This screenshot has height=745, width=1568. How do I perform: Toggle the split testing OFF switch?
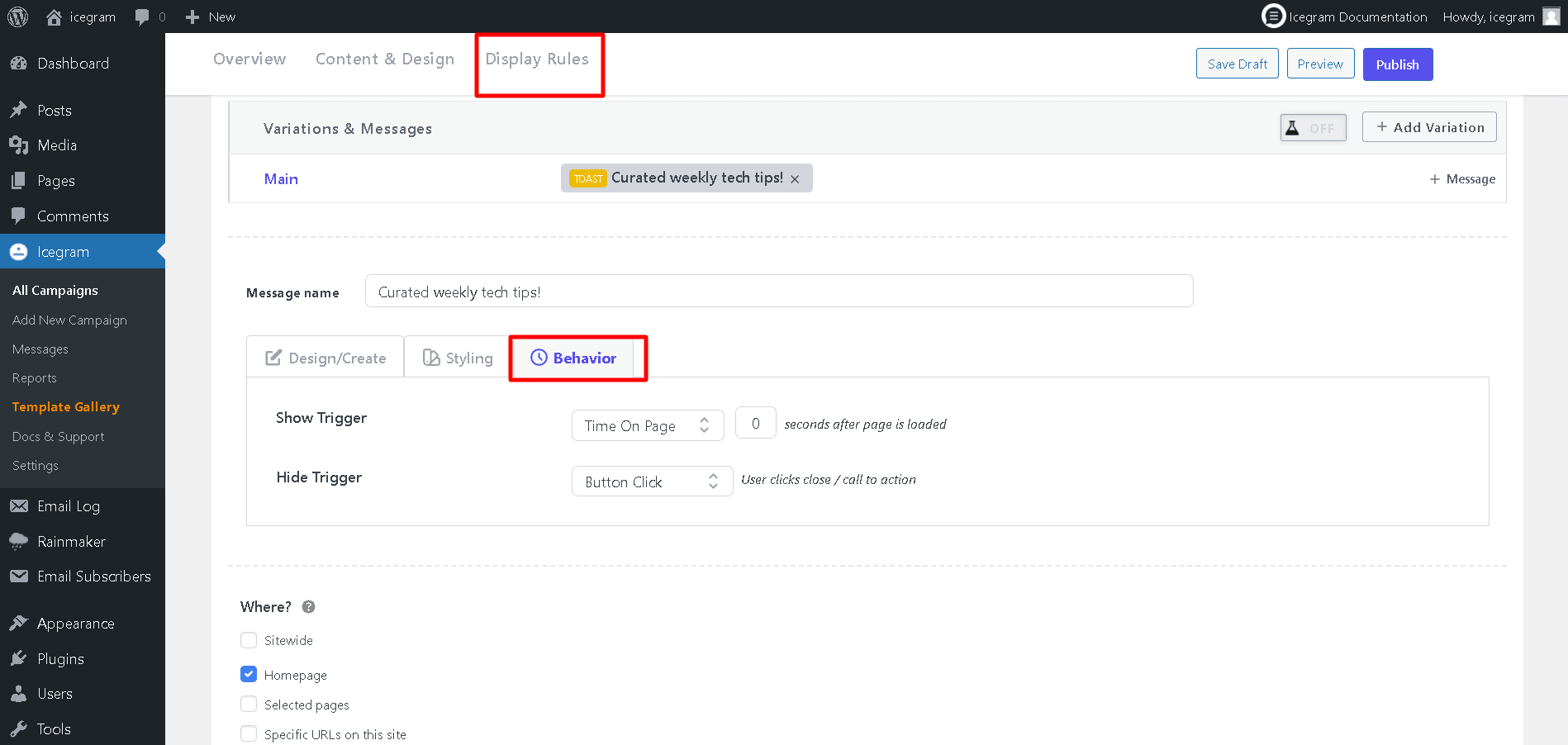point(1314,128)
